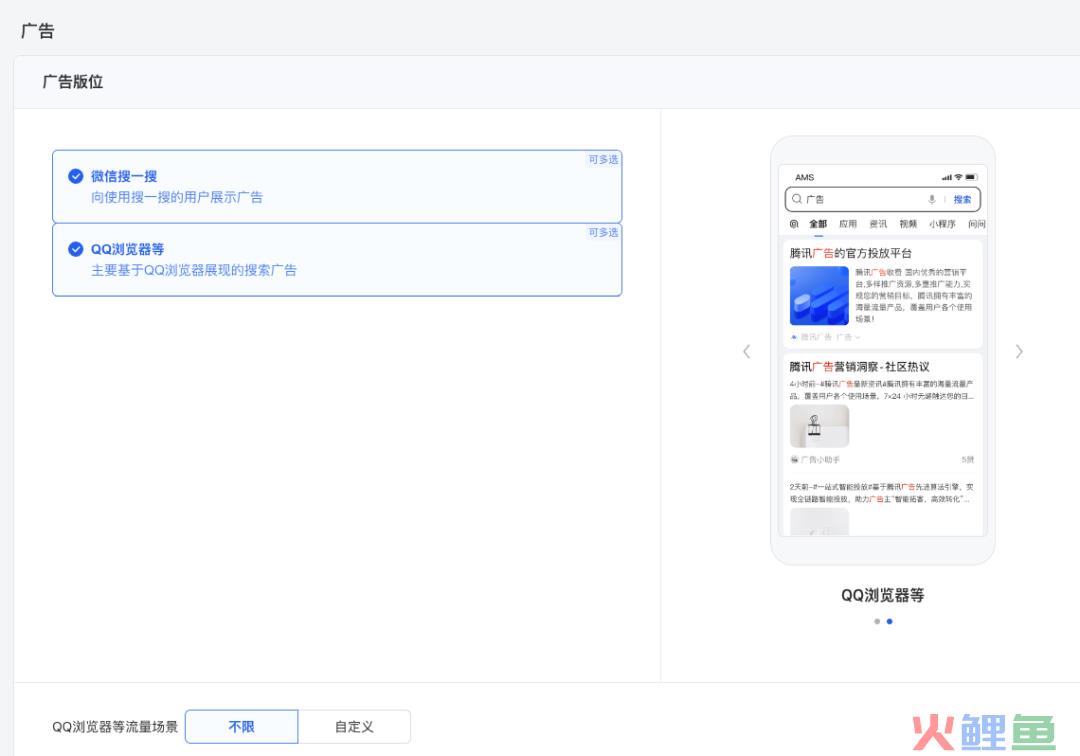Tap the magnifier icon in preview search bar

(x=796, y=199)
